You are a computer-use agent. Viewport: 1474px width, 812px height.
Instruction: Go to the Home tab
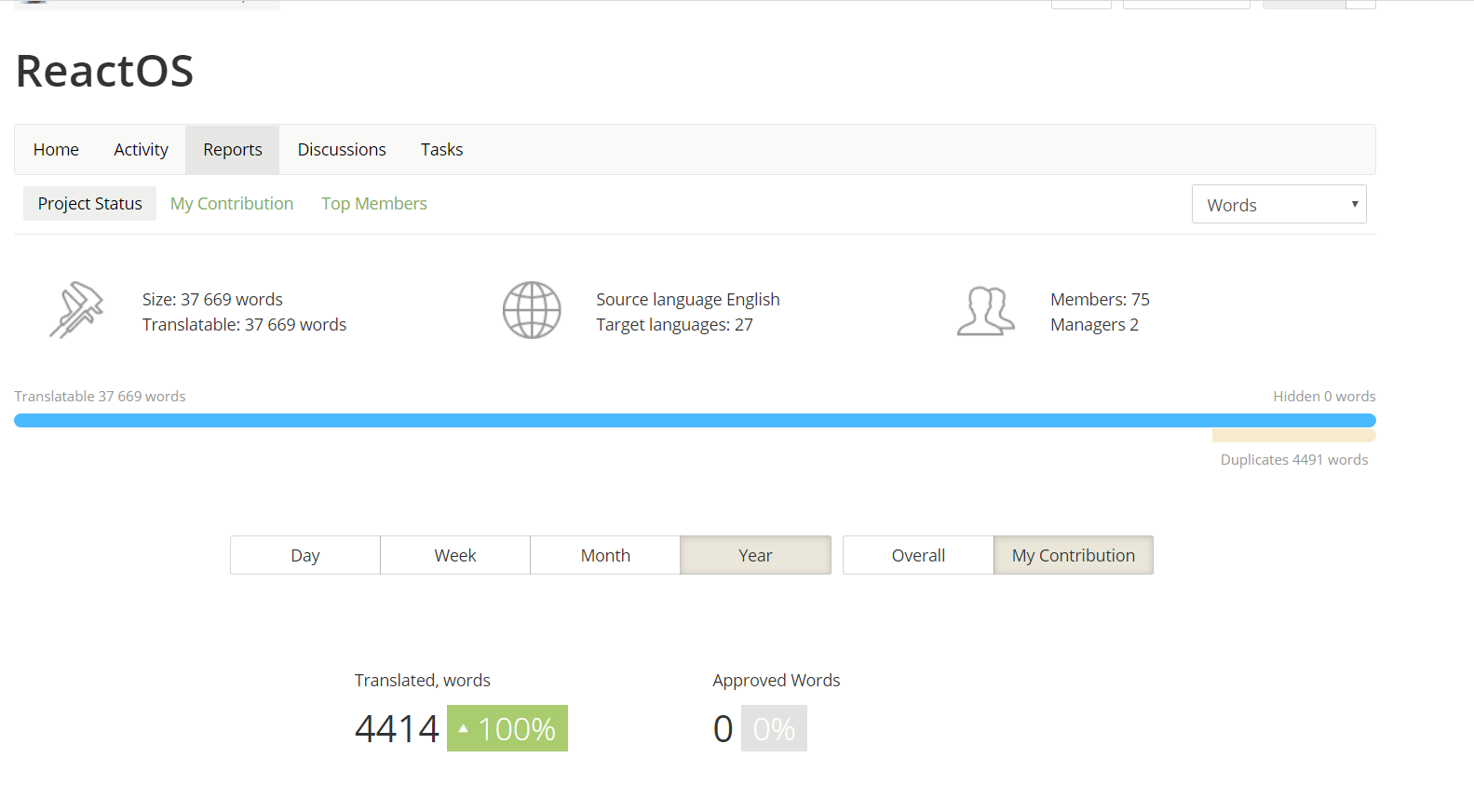tap(56, 150)
